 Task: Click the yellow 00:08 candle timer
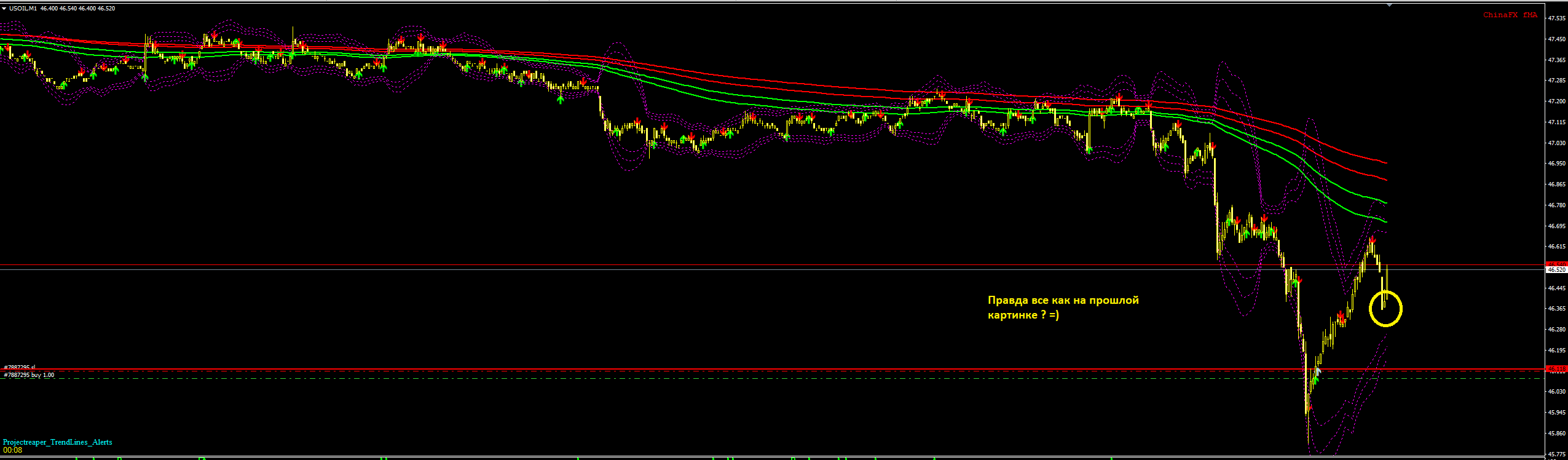12,450
